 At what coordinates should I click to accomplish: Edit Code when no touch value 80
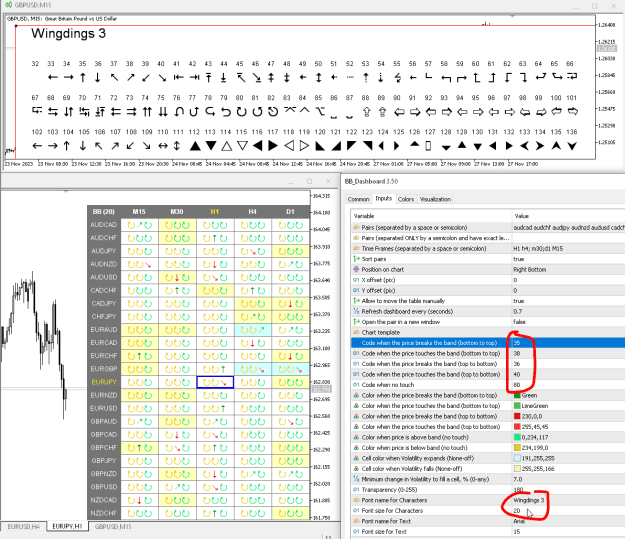pos(568,385)
